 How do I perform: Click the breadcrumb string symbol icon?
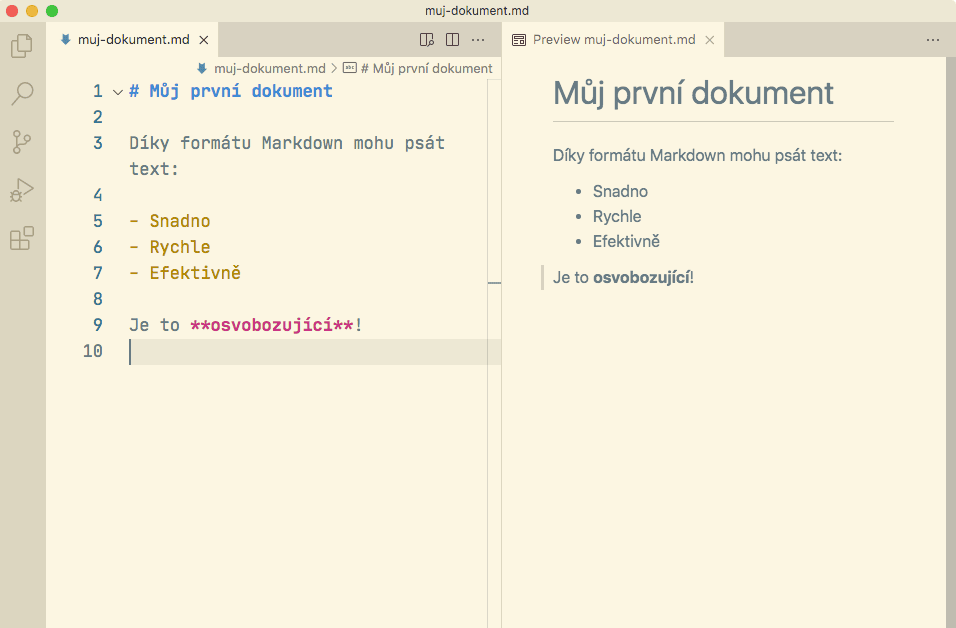[349, 68]
